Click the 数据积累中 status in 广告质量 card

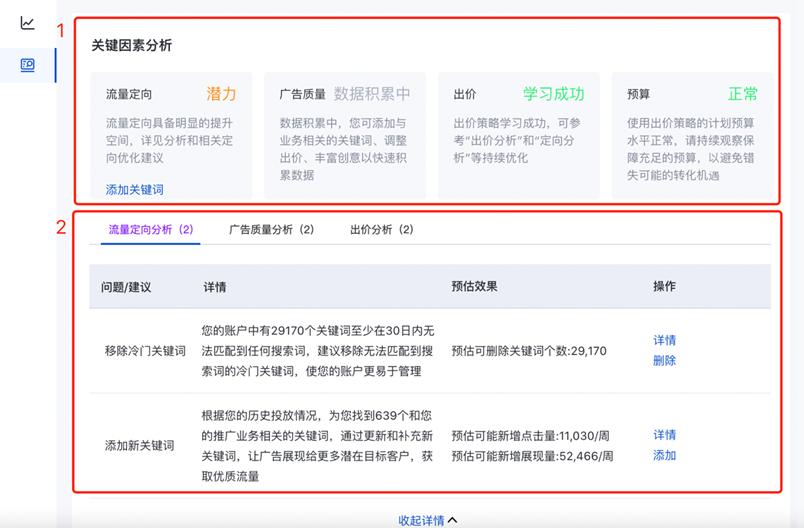tap(372, 94)
